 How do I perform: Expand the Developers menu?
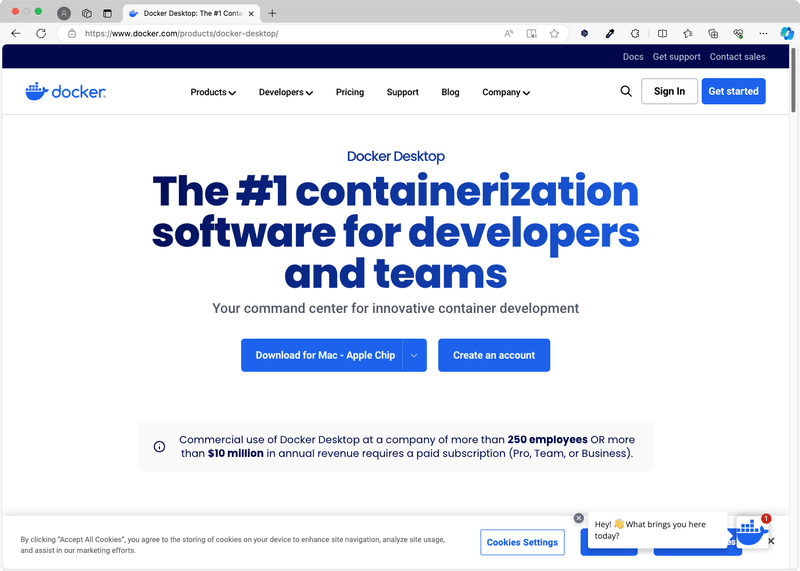(x=286, y=92)
